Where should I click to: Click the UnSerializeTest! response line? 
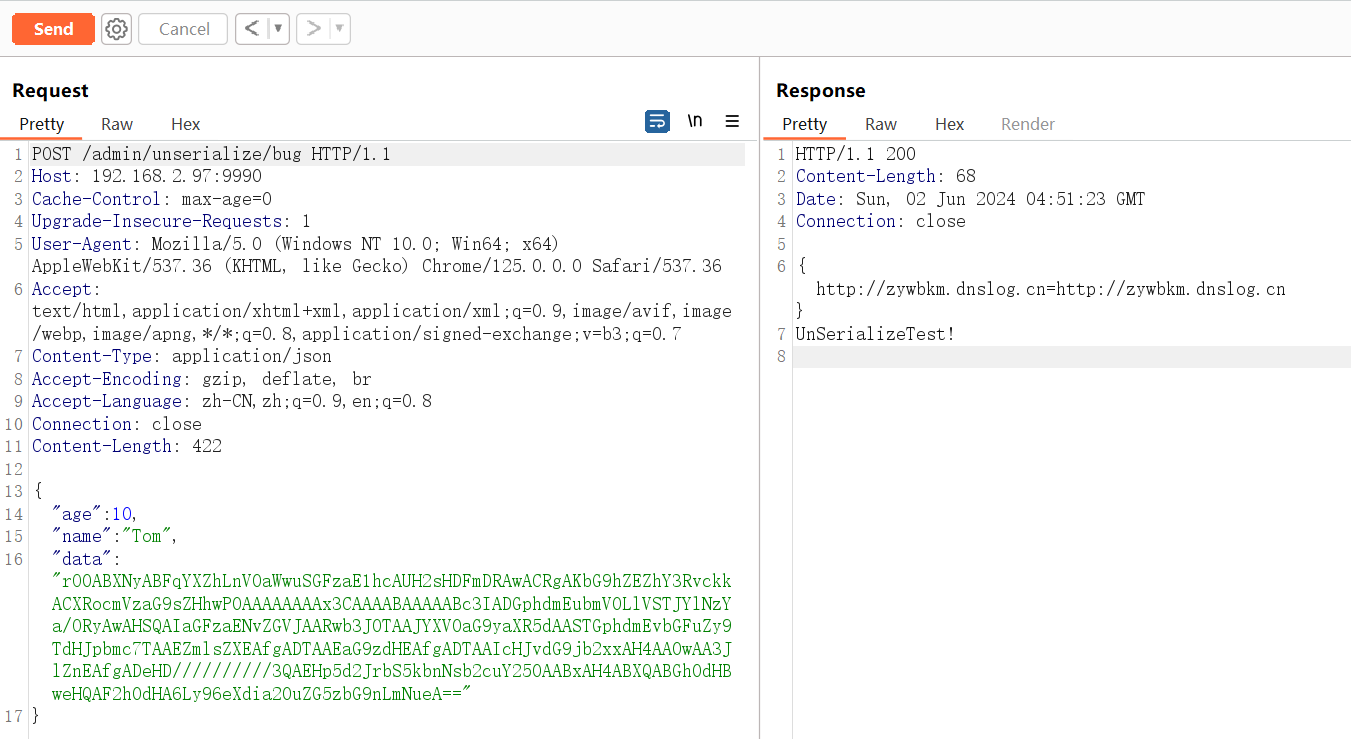pos(875,334)
